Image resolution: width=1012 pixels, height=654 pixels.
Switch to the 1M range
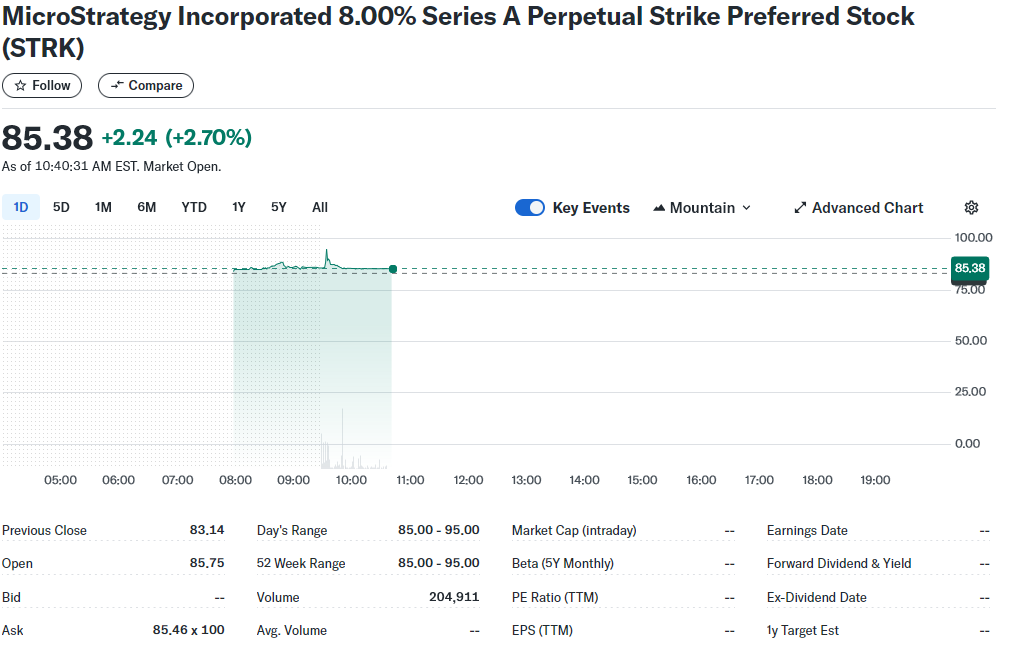pos(103,207)
